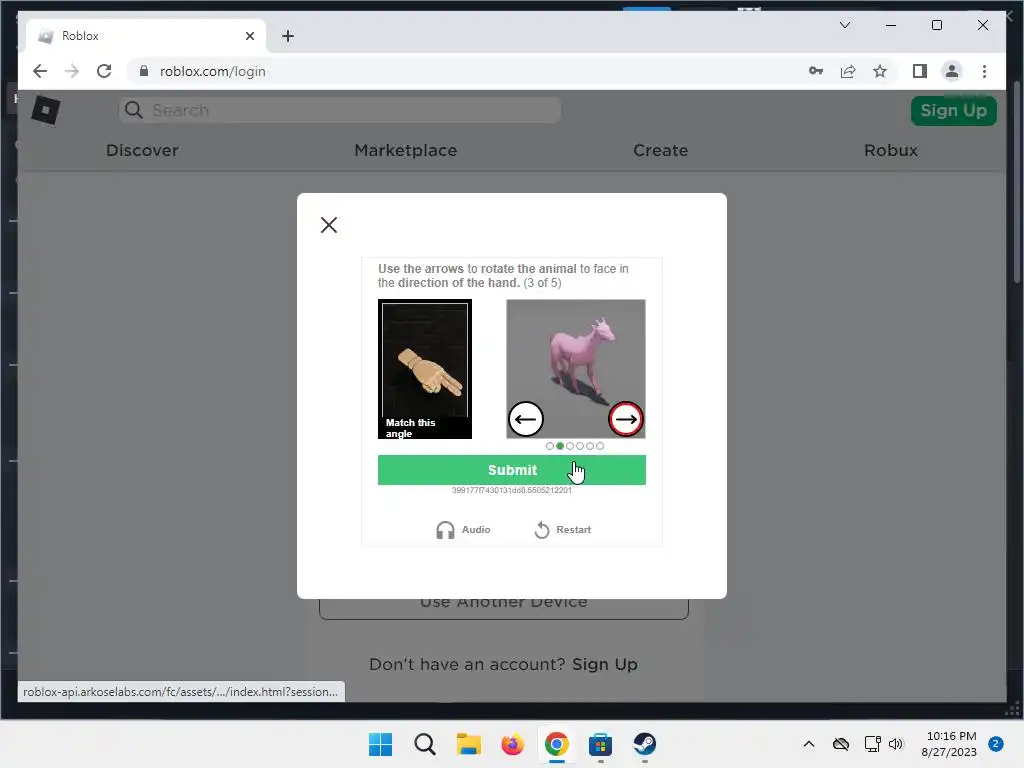Click the hand reference image
This screenshot has height=768, width=1024.
click(424, 369)
